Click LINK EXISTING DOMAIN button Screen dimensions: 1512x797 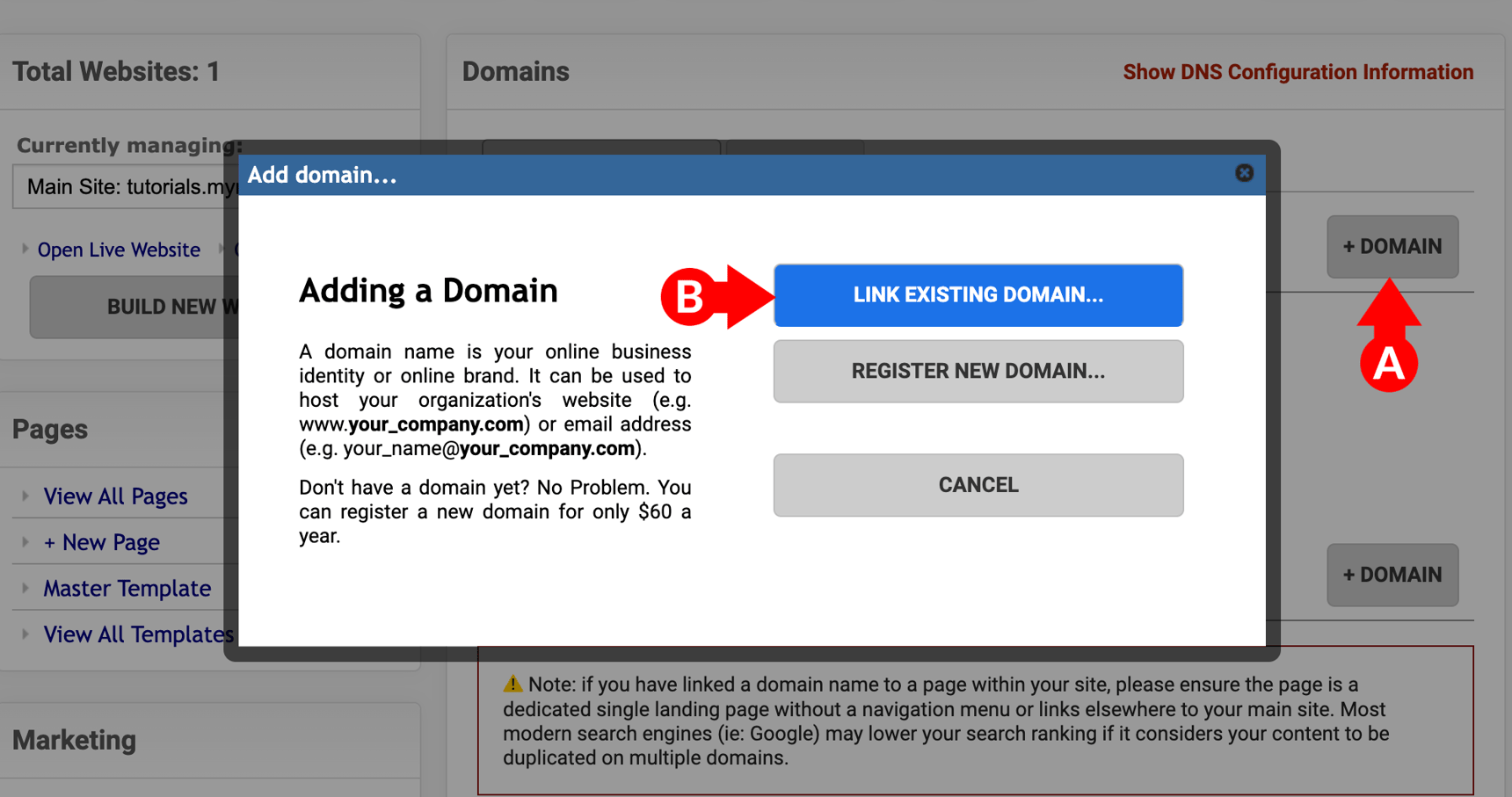978,295
